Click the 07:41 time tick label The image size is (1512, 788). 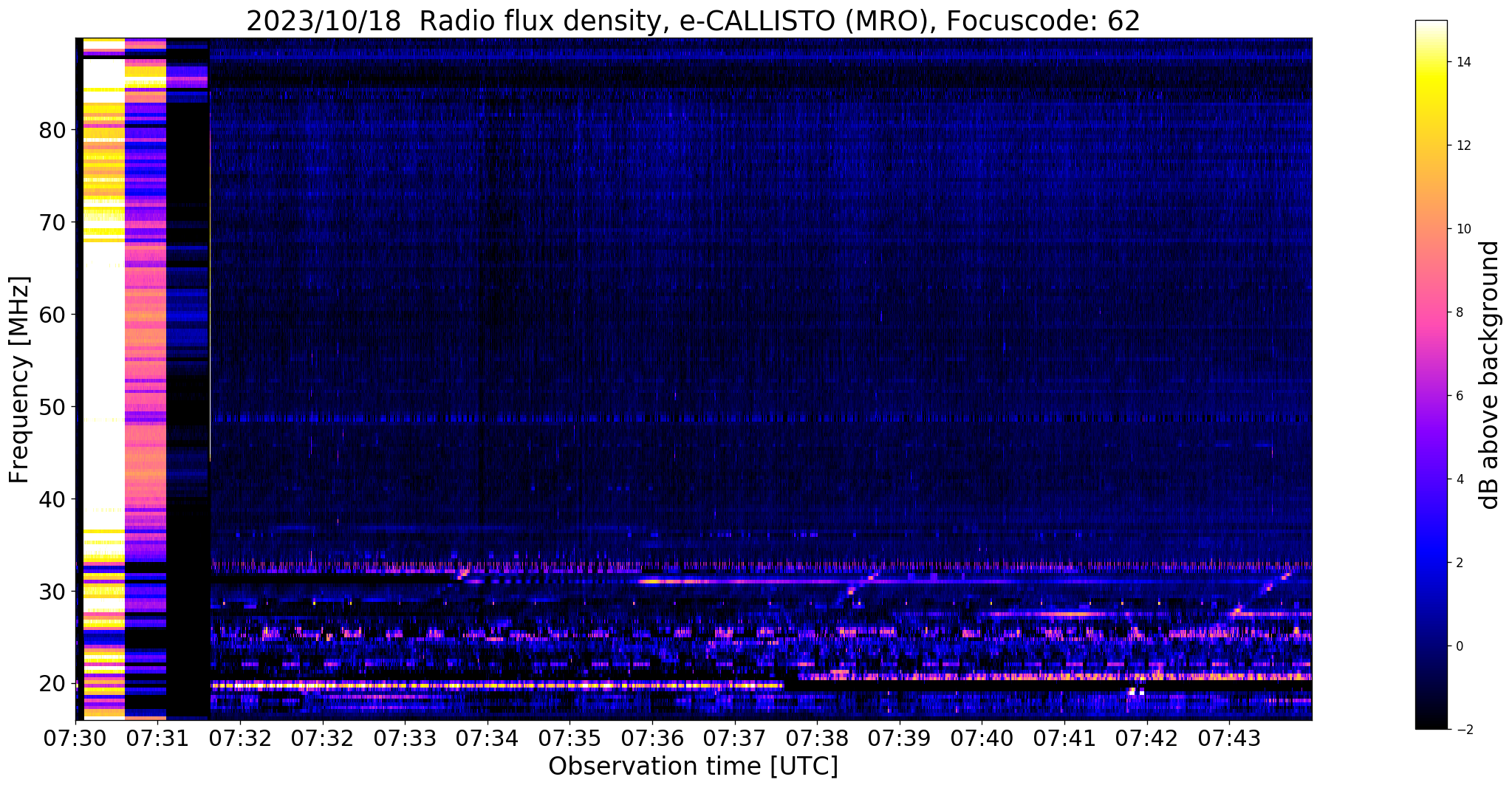point(1064,738)
